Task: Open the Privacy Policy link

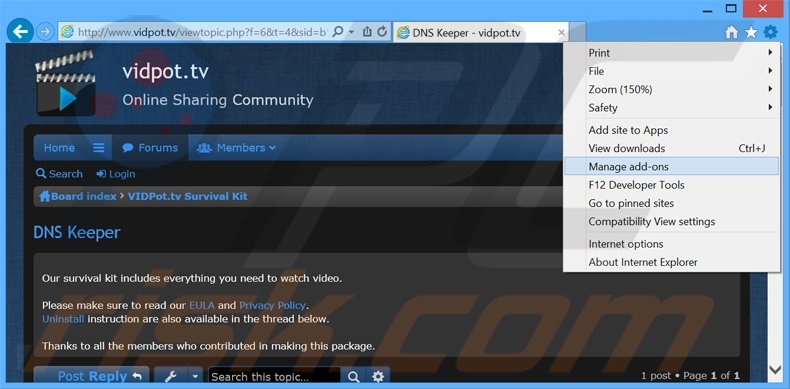Action: click(x=273, y=305)
